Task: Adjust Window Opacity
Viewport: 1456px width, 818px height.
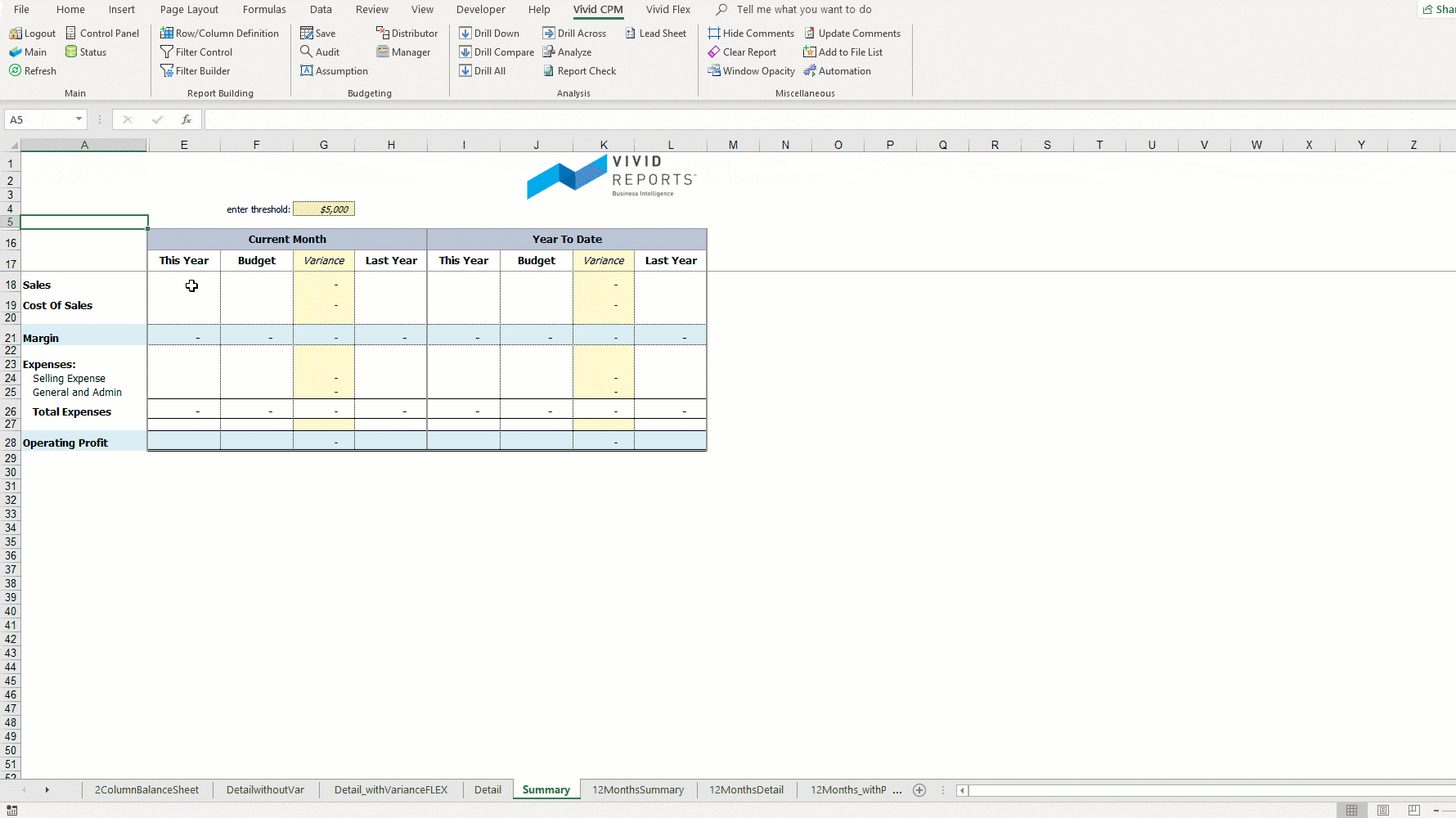Action: click(x=751, y=71)
